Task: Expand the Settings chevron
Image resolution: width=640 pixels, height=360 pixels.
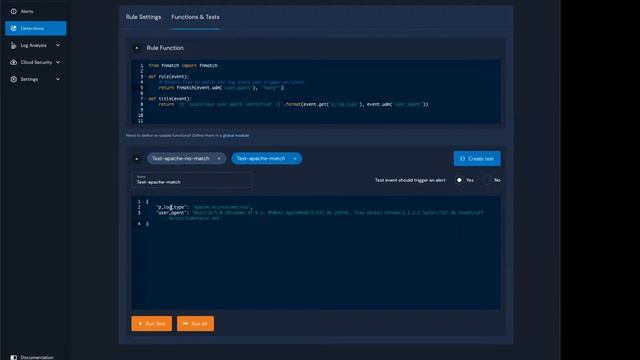Action: click(x=58, y=79)
